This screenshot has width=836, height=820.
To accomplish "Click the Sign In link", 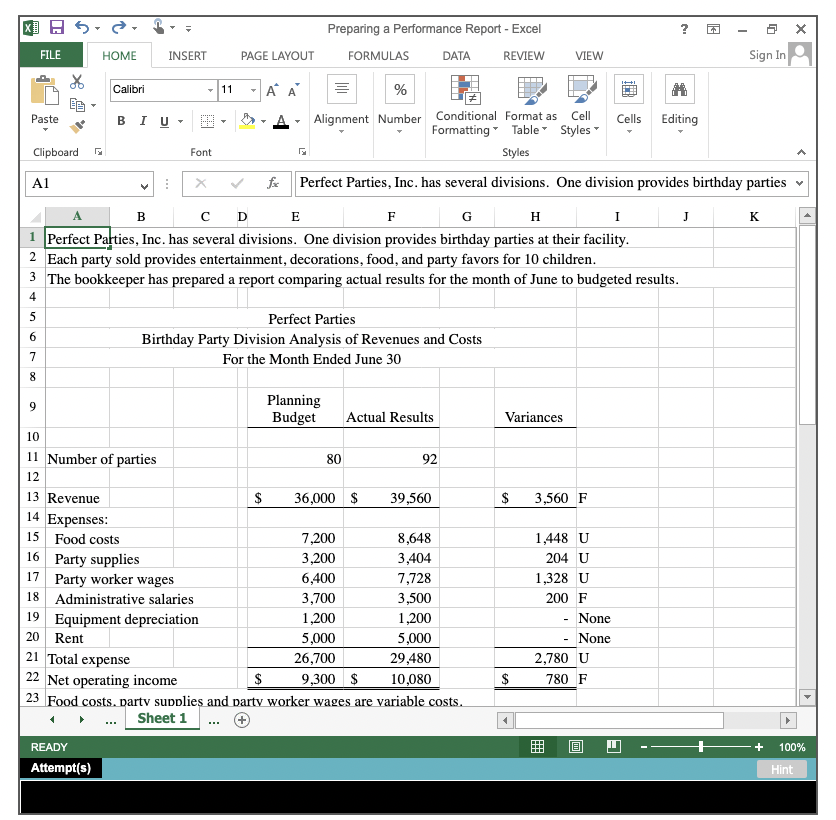I will [766, 55].
